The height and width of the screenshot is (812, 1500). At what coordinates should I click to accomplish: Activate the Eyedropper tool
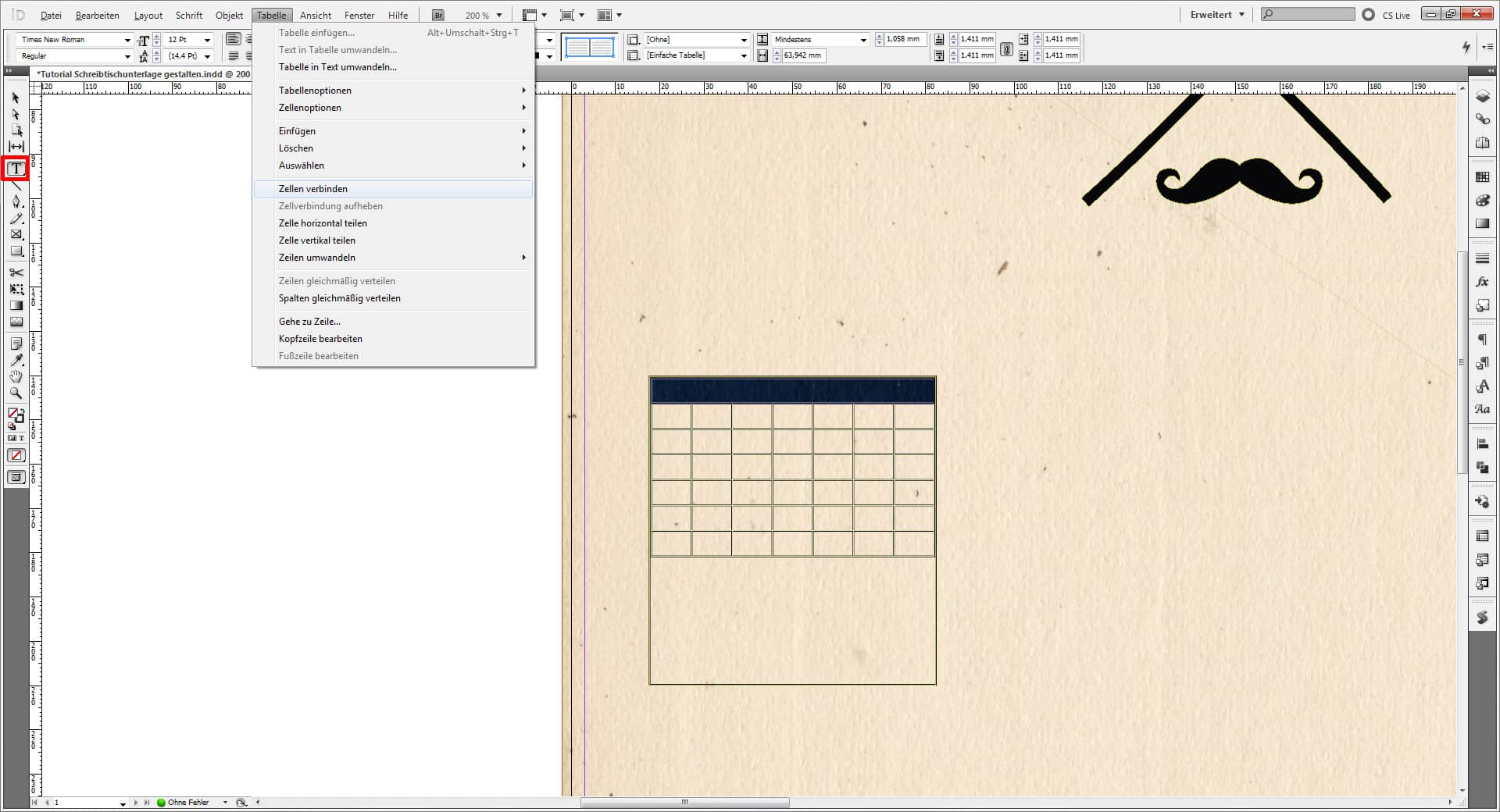pos(16,361)
